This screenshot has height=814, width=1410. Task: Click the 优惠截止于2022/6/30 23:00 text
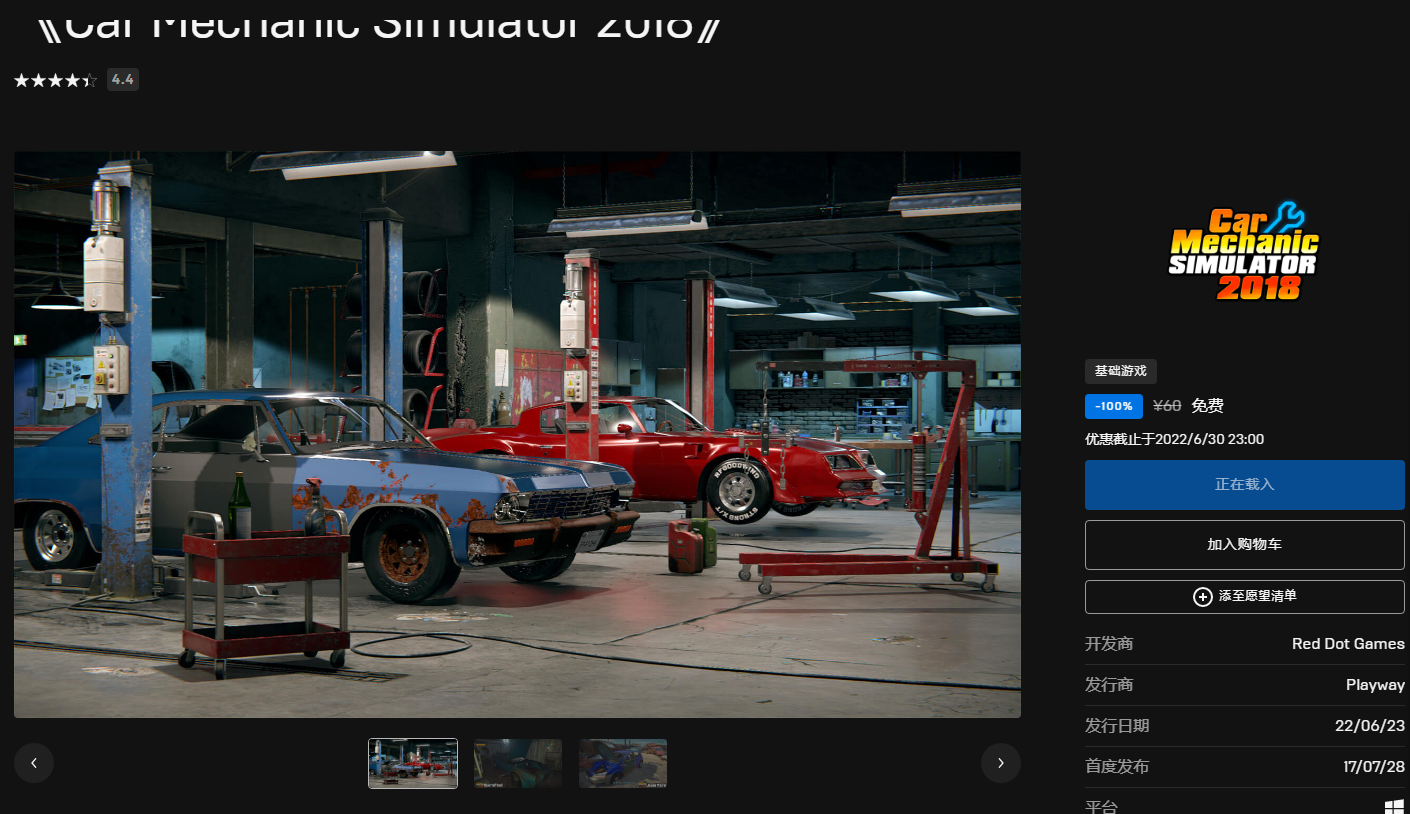click(1175, 439)
